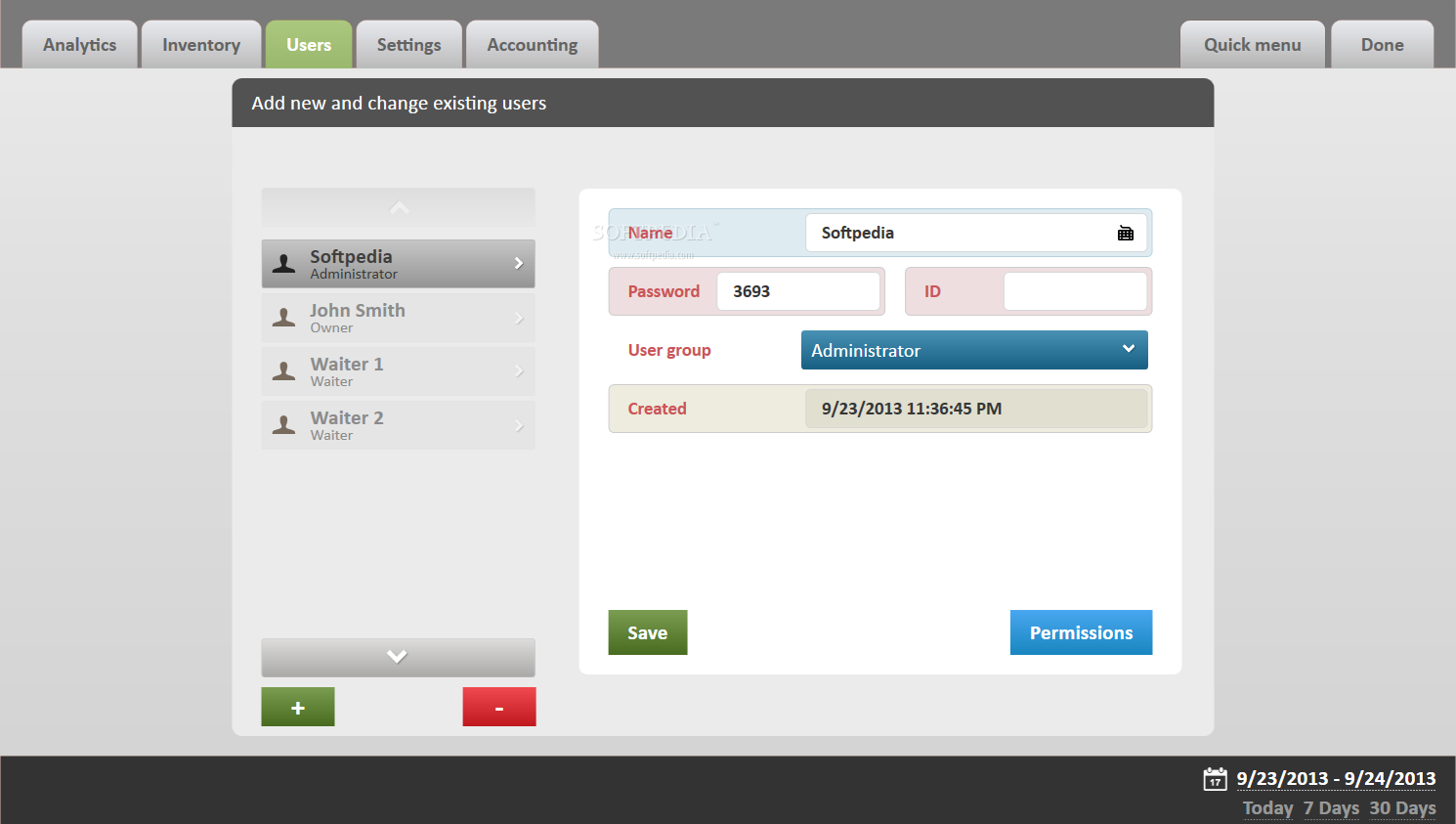Click chevron on Softpedia row
This screenshot has height=824, width=1456.
[x=519, y=263]
